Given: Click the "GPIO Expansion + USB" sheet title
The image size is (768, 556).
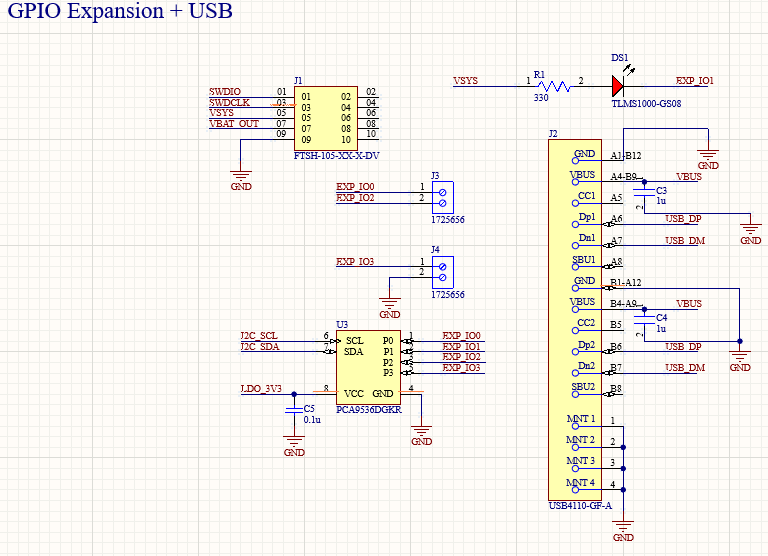Looking at the screenshot, I should click(x=120, y=11).
